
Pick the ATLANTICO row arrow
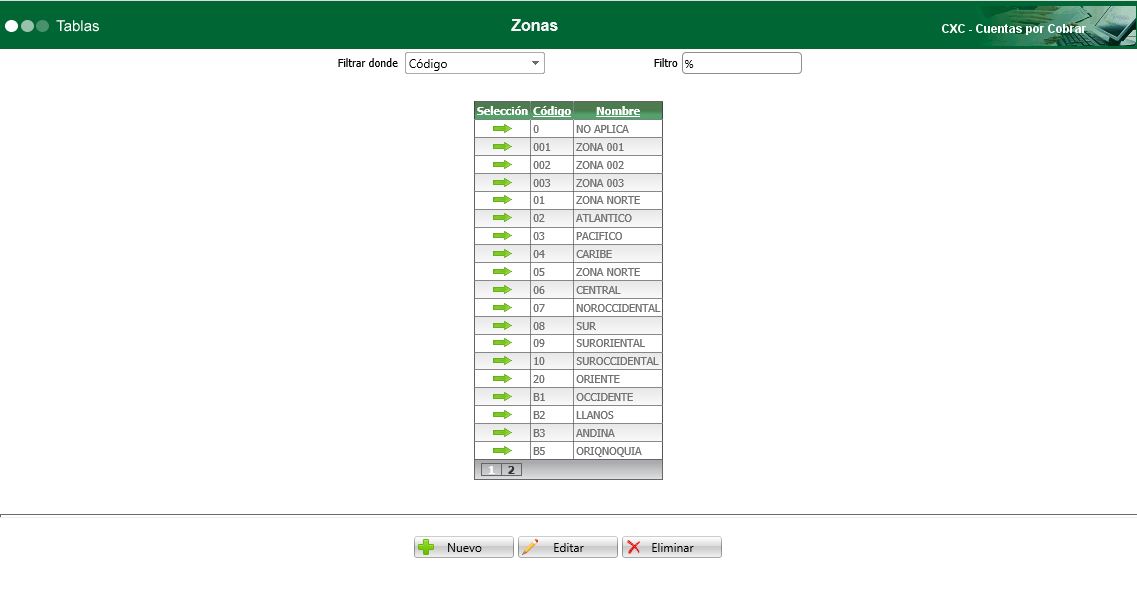[502, 218]
